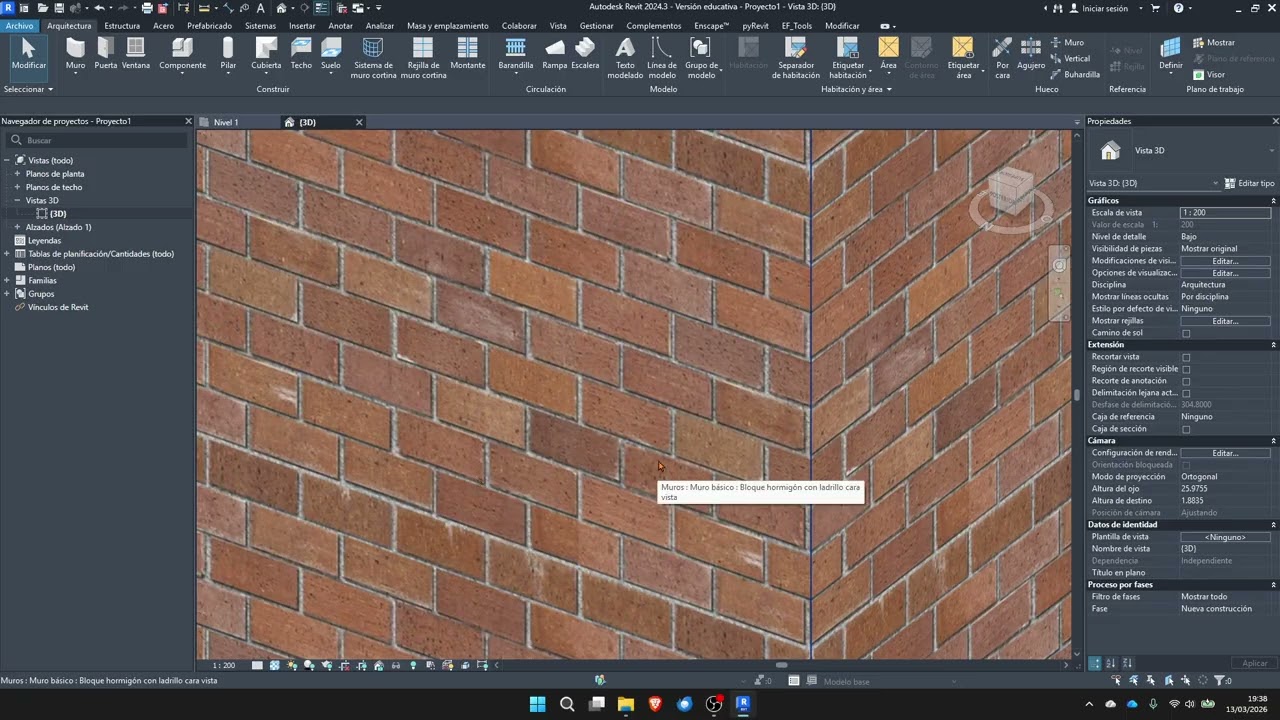Viewport: 1280px width, 720px height.
Task: Open Windows Start menu
Action: coord(537,704)
